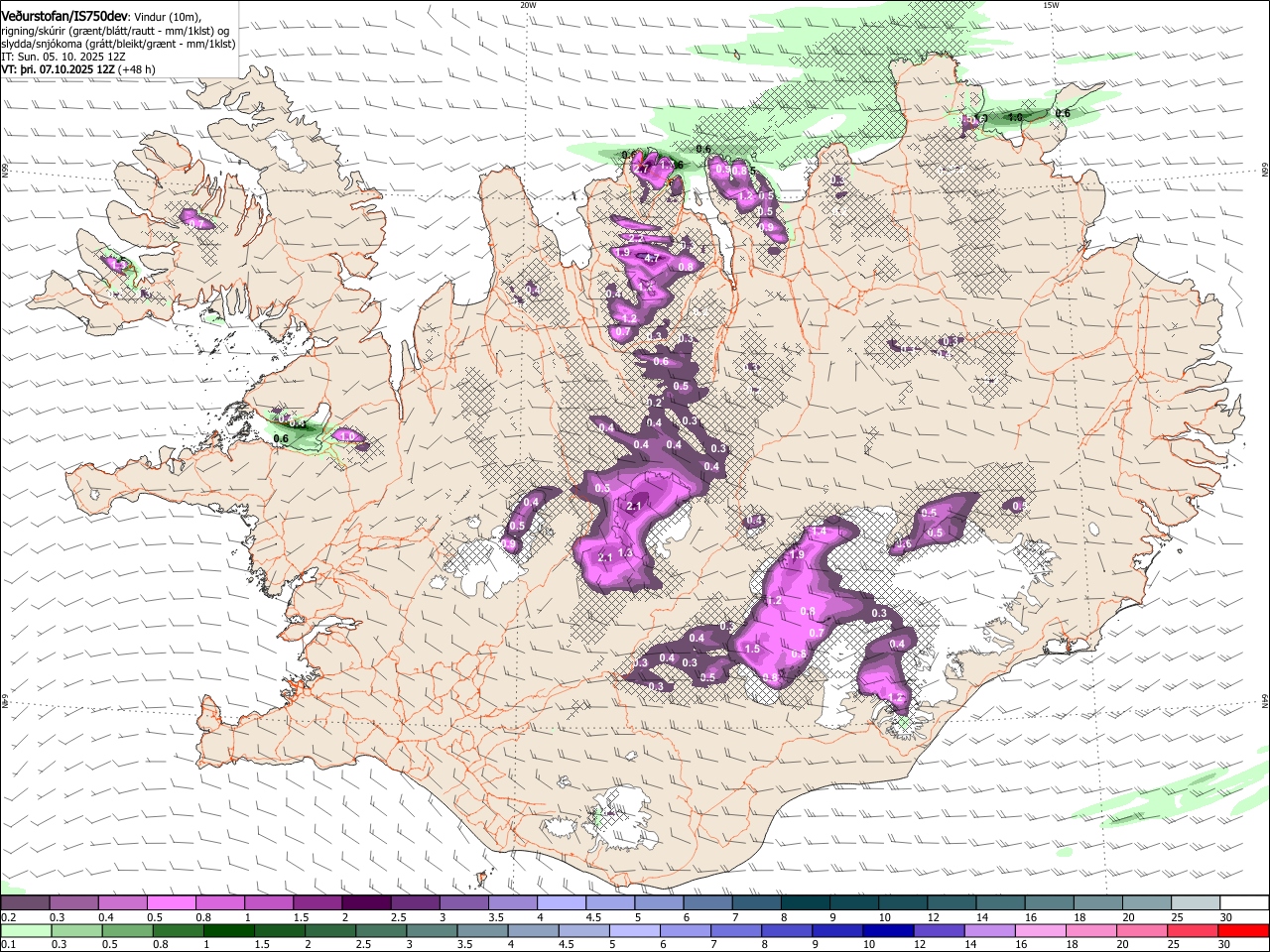The width and height of the screenshot is (1270, 952).
Task: Click the rain-scale swatch between 2 and 2.5
Action: coord(330,931)
